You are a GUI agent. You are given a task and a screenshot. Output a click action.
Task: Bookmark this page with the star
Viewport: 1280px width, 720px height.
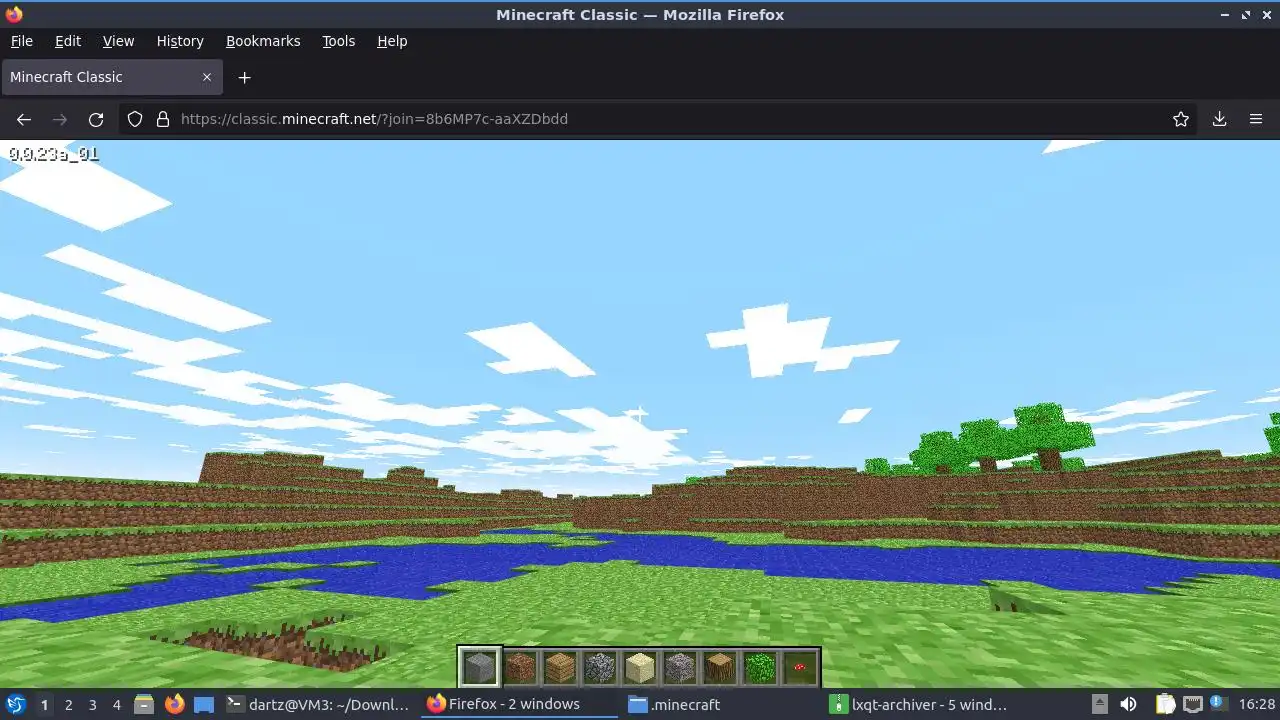pyautogui.click(x=1181, y=119)
